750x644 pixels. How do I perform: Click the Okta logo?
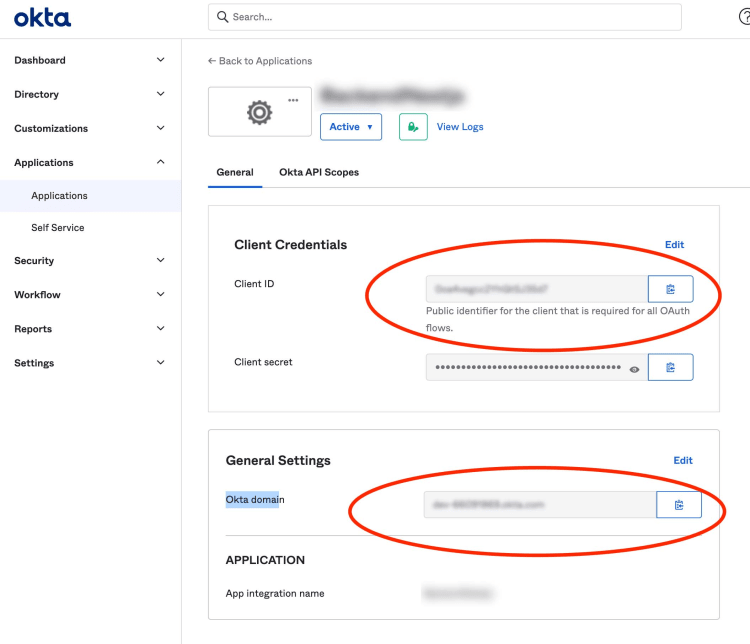point(42,18)
